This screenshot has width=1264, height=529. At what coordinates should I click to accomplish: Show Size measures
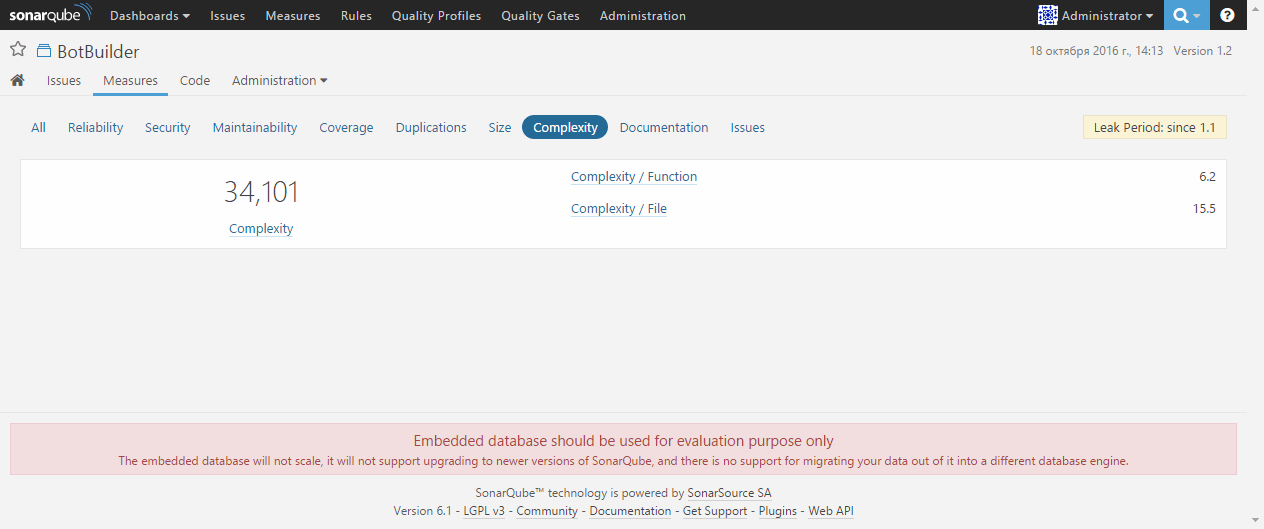500,127
